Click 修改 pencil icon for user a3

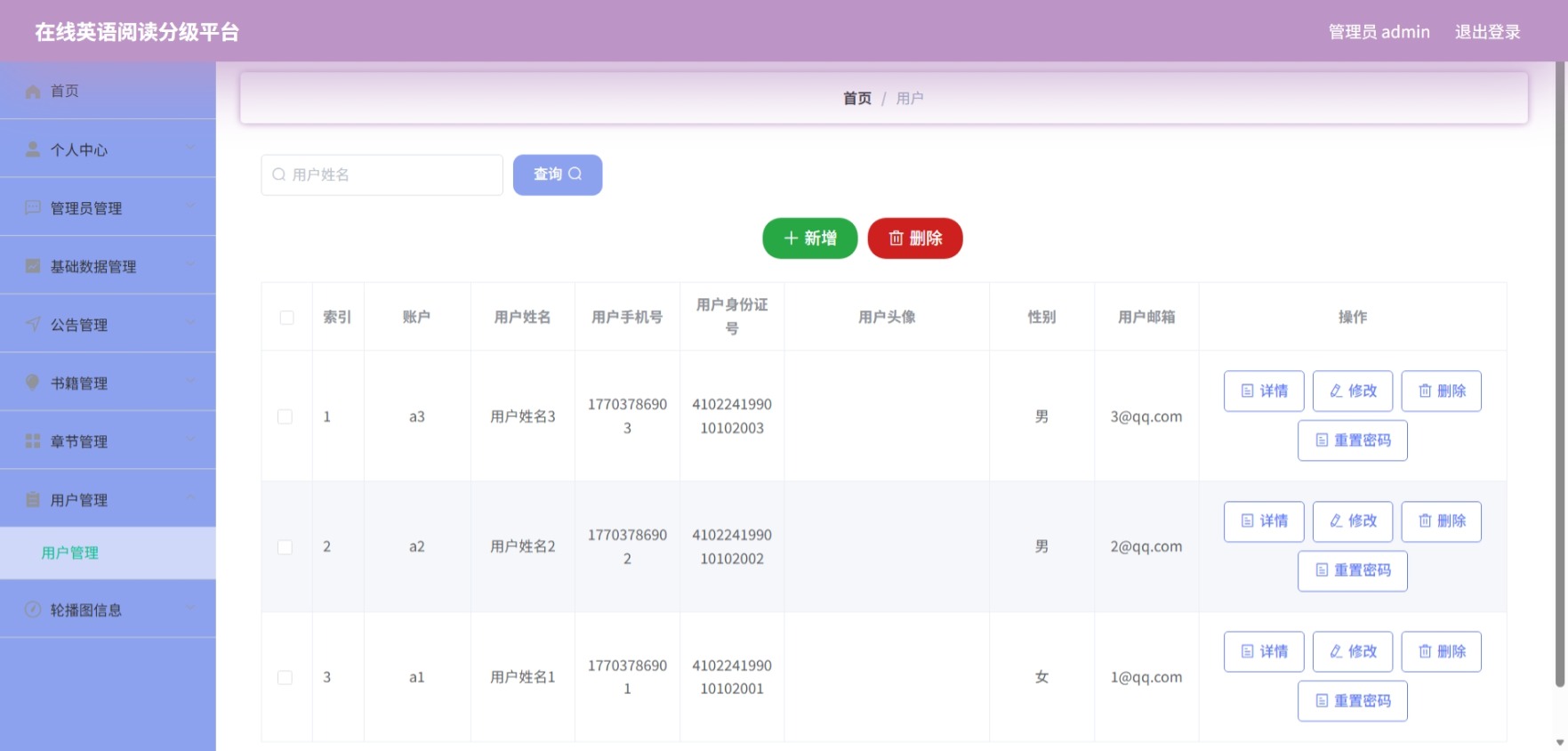click(x=1336, y=391)
